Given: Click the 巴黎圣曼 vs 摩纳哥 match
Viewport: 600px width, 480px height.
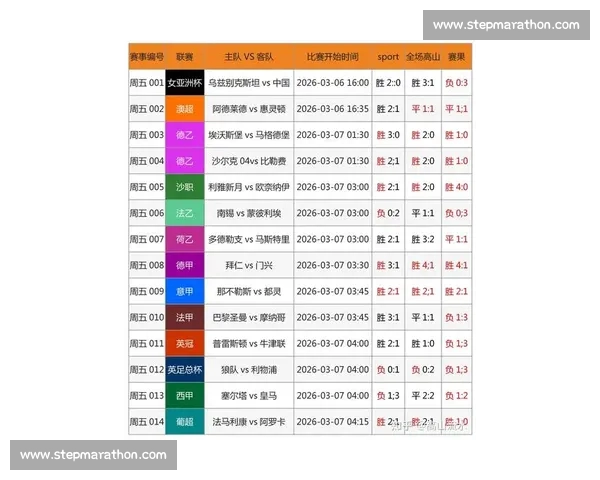Looking at the screenshot, I should click(249, 317).
